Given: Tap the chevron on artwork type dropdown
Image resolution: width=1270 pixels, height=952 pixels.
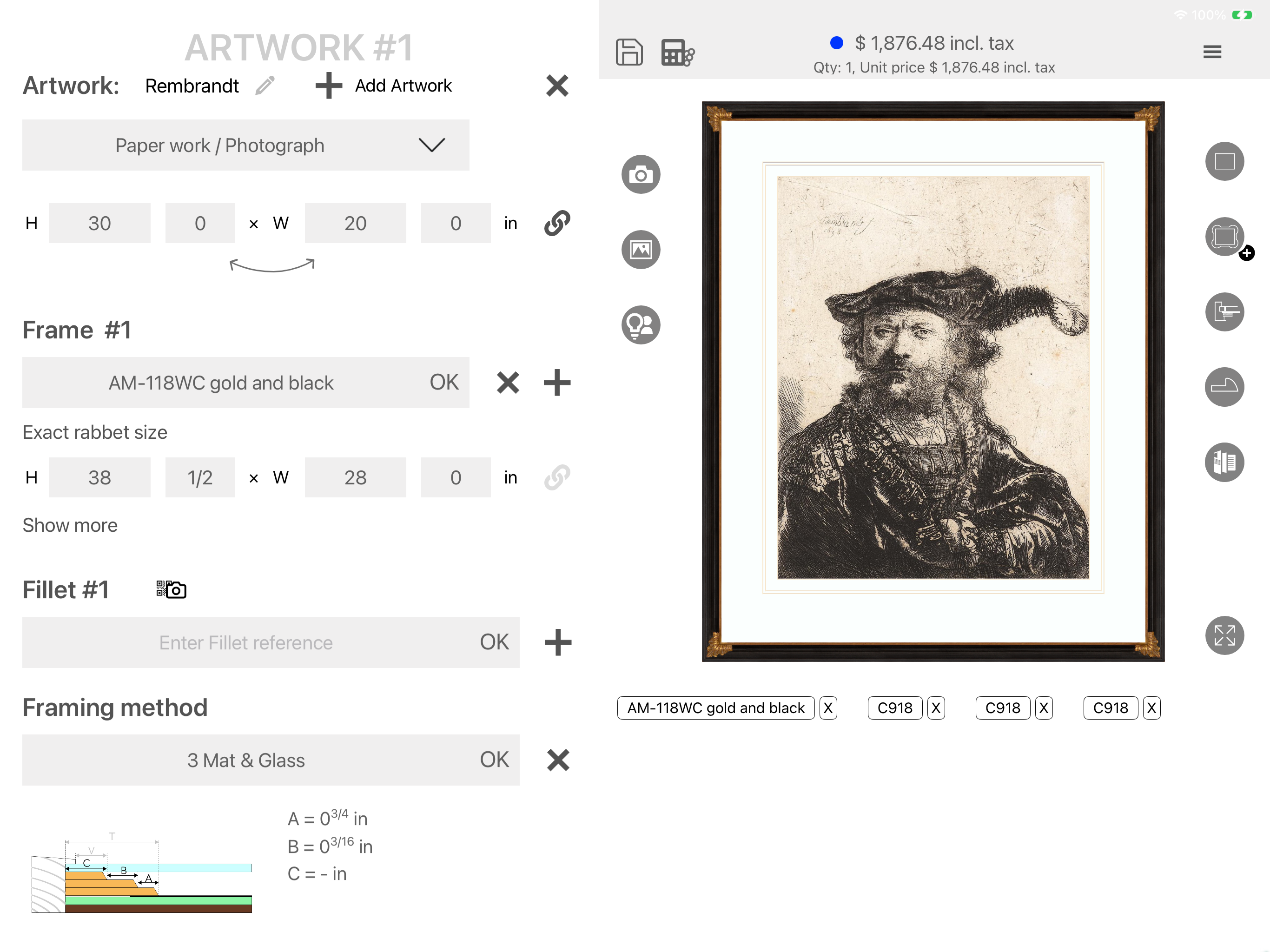Looking at the screenshot, I should point(432,145).
